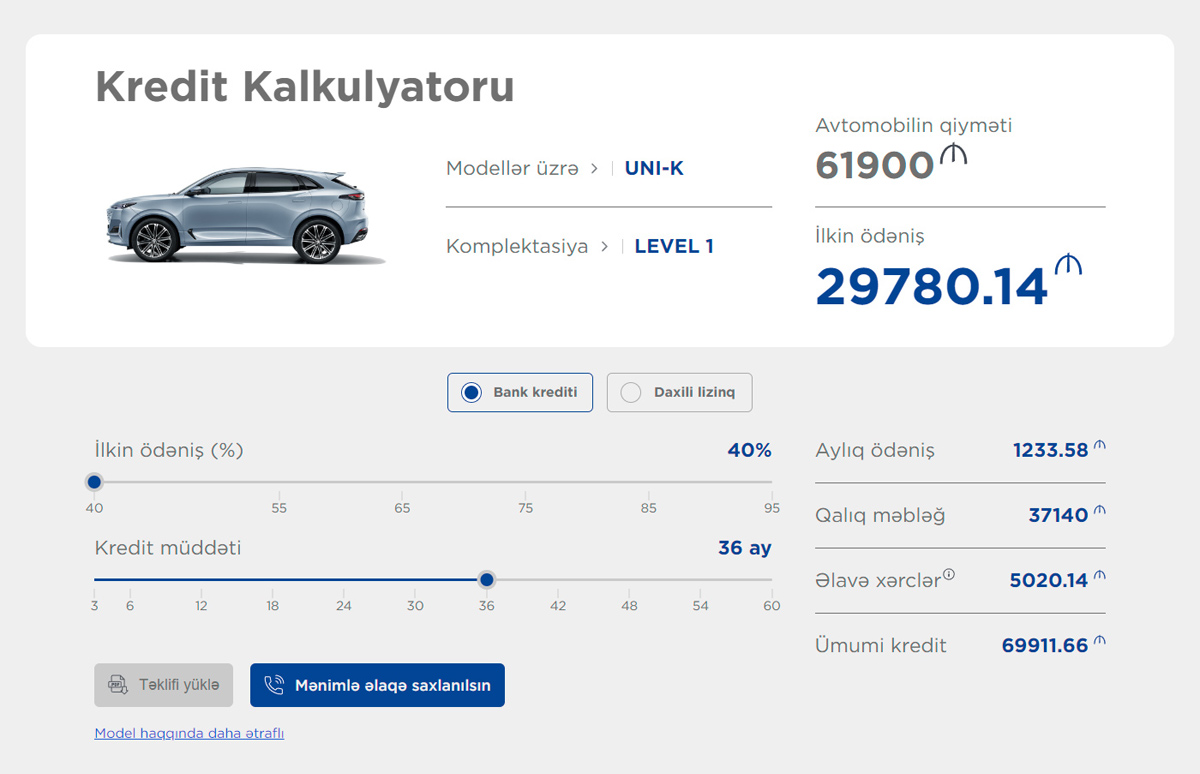The height and width of the screenshot is (774, 1200).
Task: Open the LEVEL 1 trim selector
Action: (x=674, y=246)
